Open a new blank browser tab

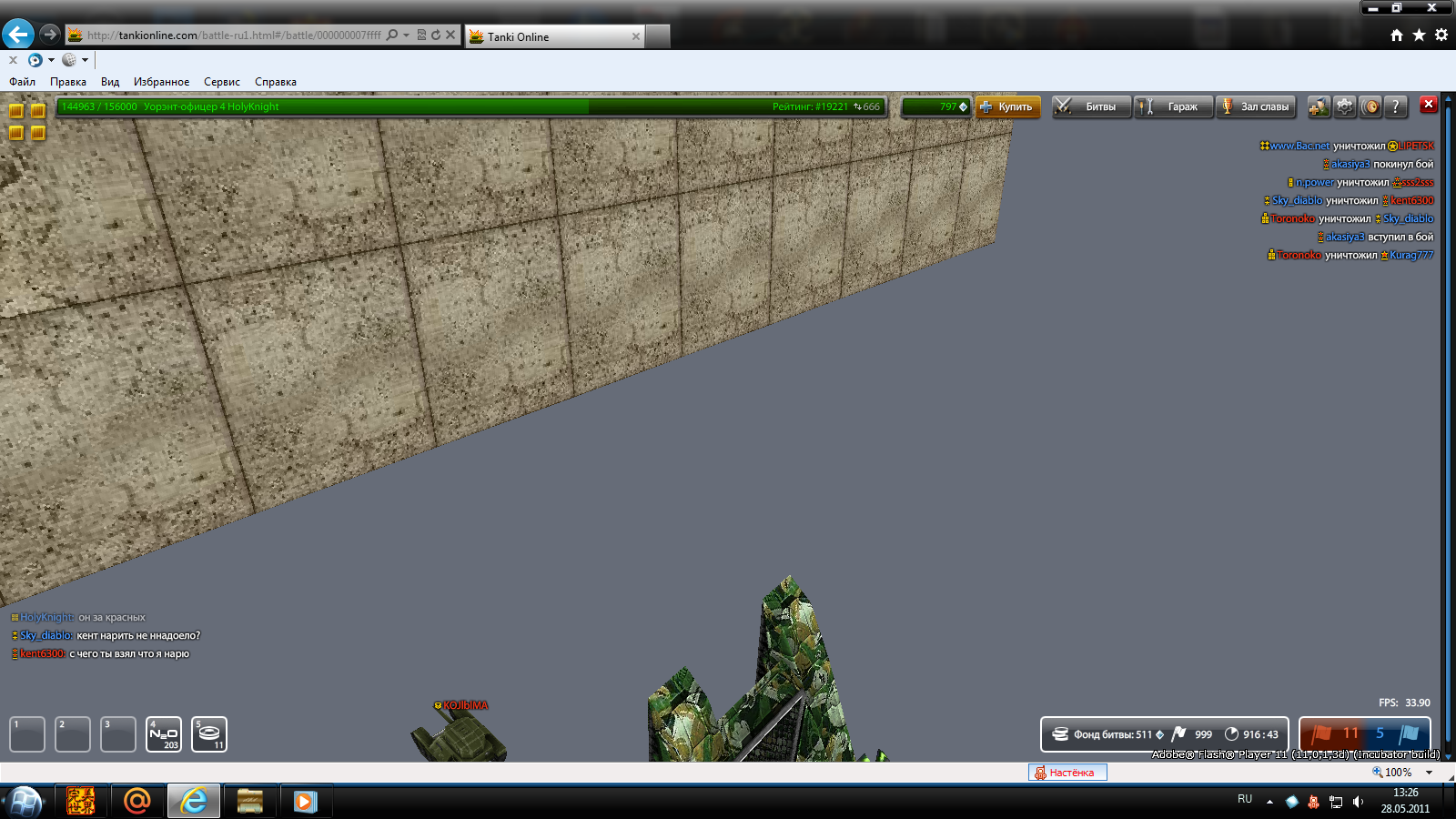(x=658, y=36)
